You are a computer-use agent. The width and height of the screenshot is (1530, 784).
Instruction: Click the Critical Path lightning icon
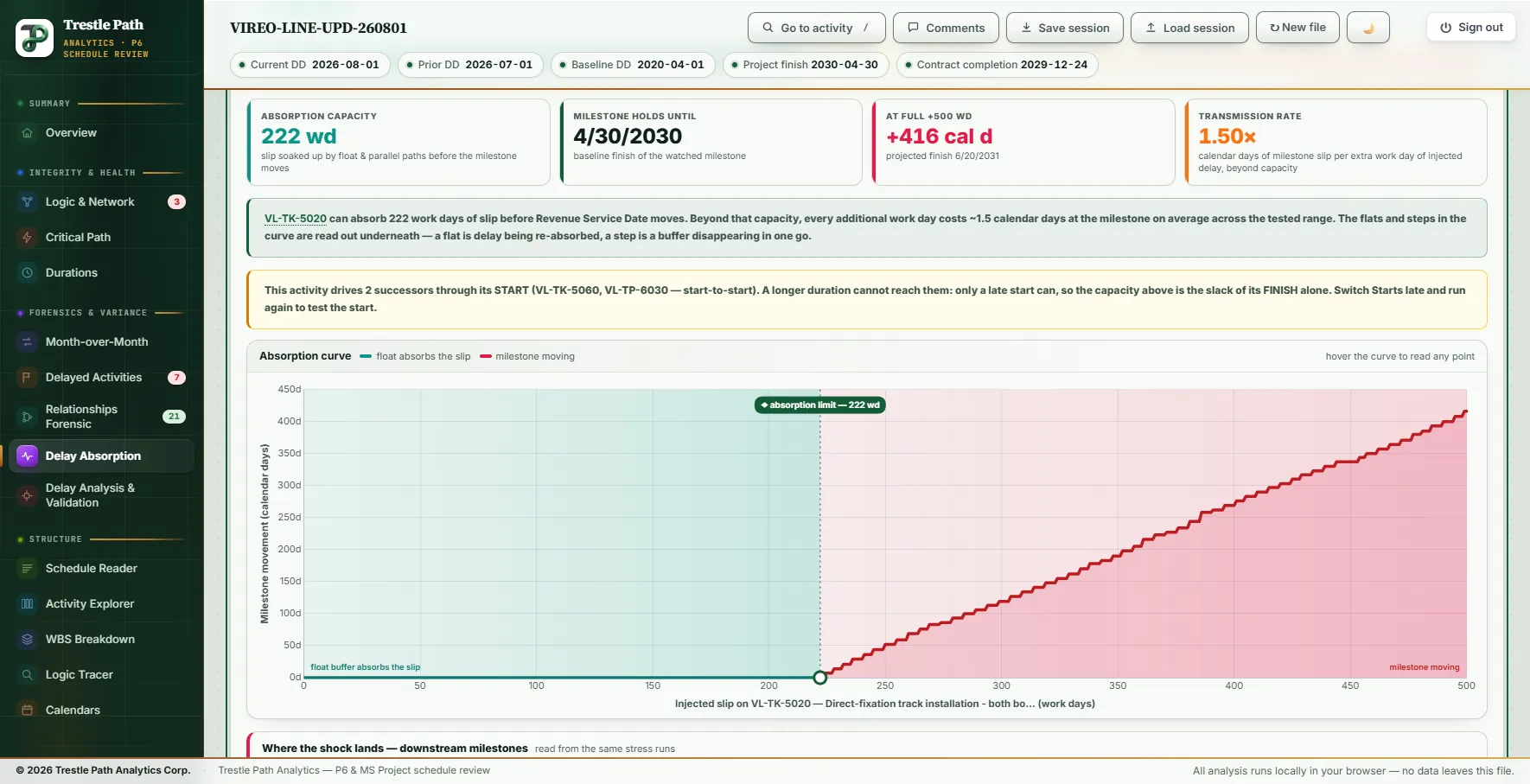tap(27, 238)
